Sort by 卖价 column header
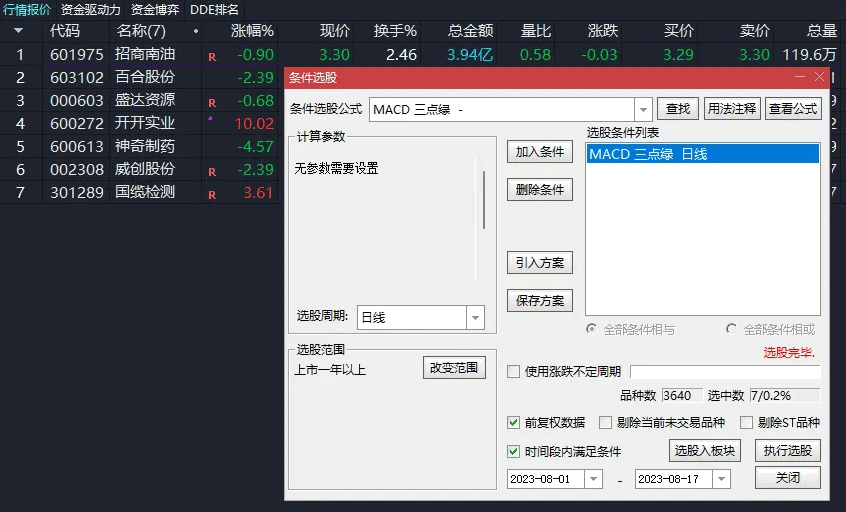 754,31
